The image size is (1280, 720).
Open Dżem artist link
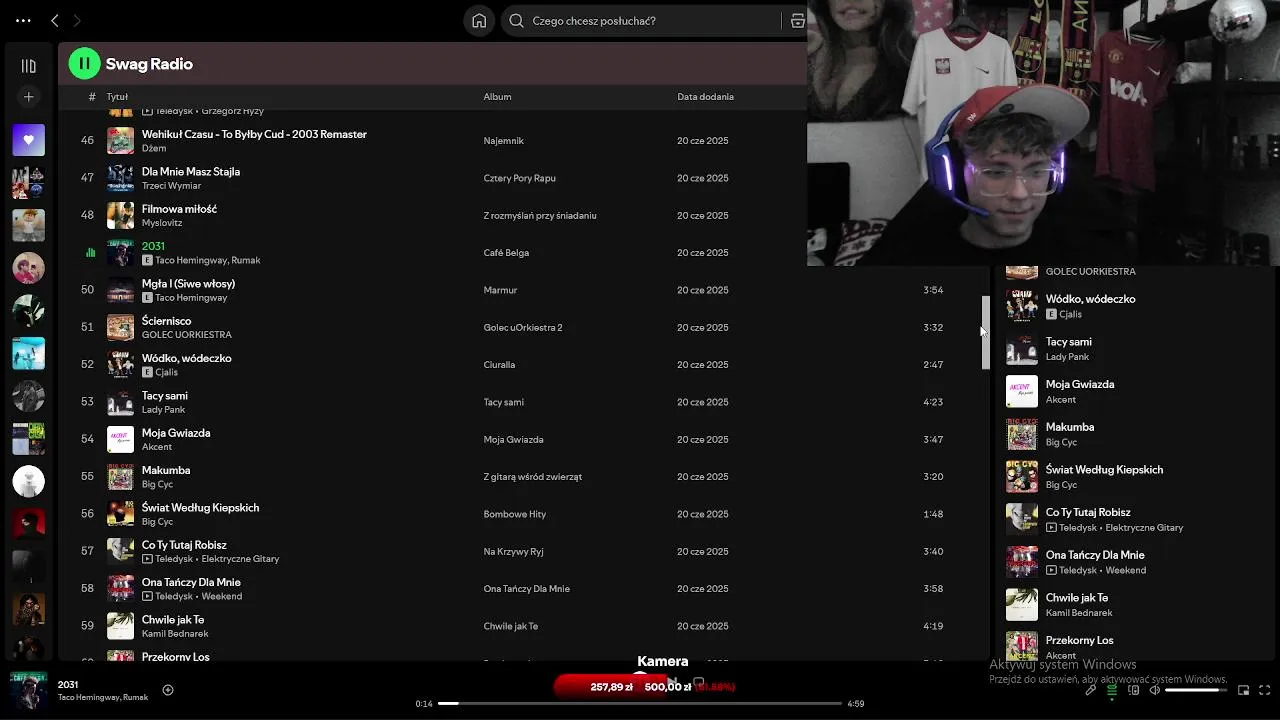[154, 148]
